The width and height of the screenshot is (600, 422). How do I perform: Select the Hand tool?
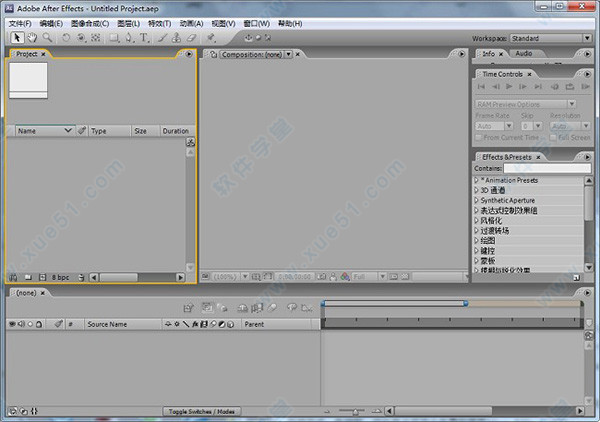[x=32, y=37]
